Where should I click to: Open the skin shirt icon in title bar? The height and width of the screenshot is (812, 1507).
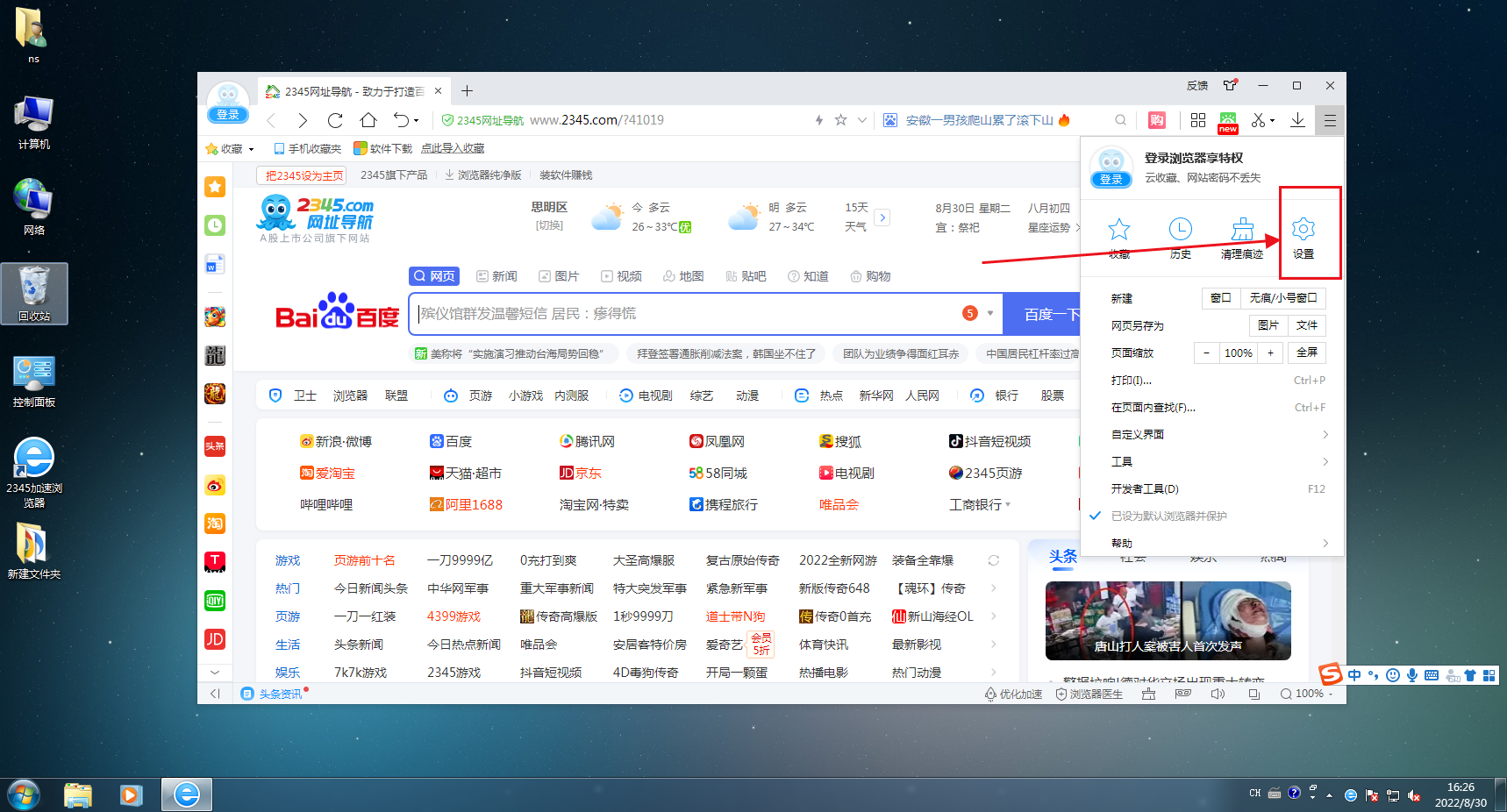pos(1230,85)
